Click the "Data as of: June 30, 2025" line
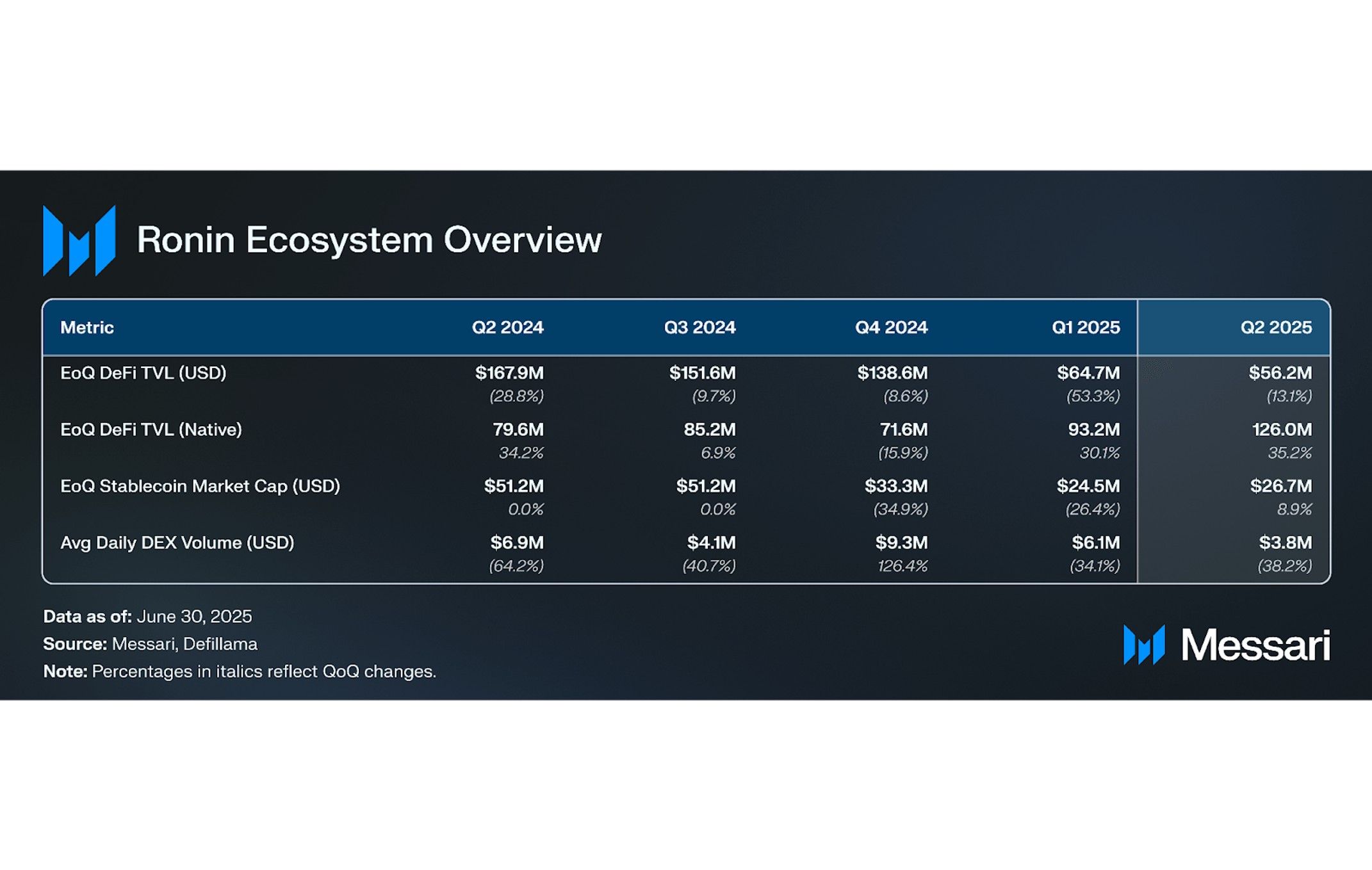Screen dimensions: 1372x870 [x=147, y=616]
